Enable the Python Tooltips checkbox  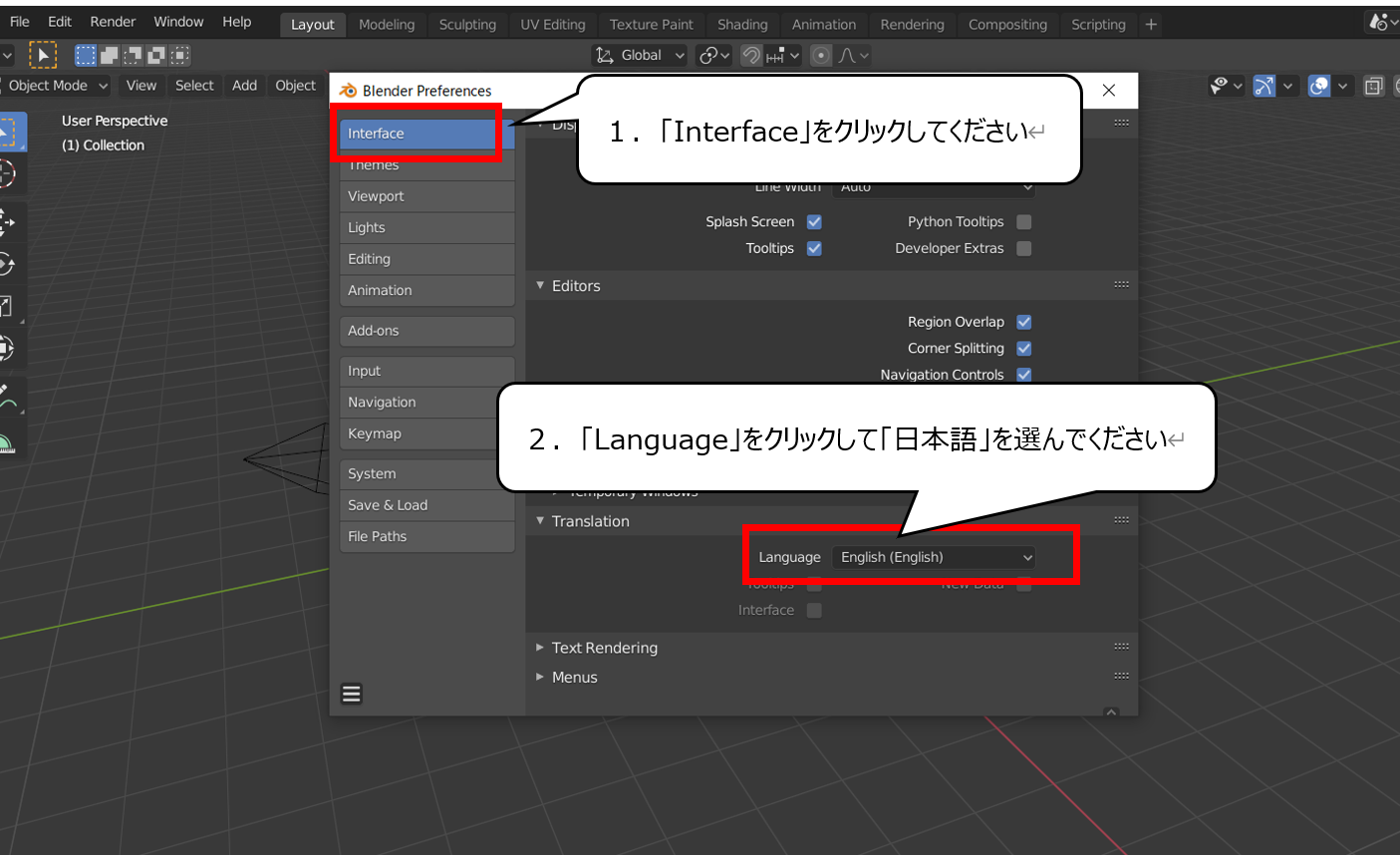point(1024,222)
